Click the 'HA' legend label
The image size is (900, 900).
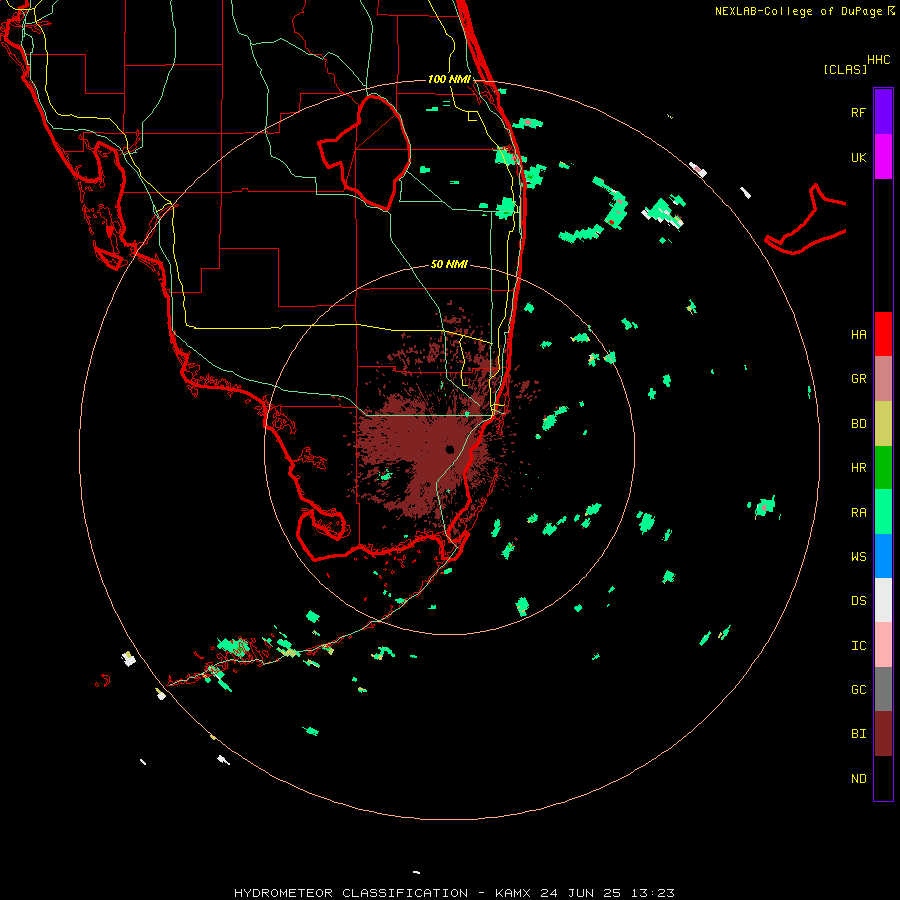pos(858,335)
